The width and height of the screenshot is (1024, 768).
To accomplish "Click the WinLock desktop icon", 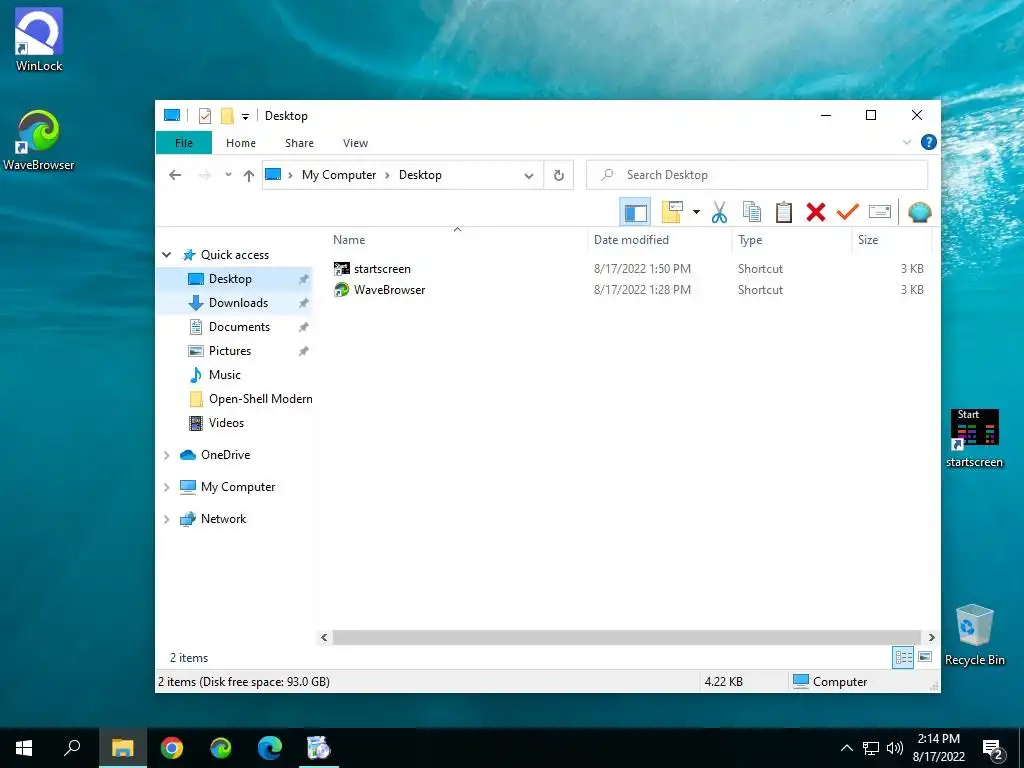I will click(x=39, y=40).
